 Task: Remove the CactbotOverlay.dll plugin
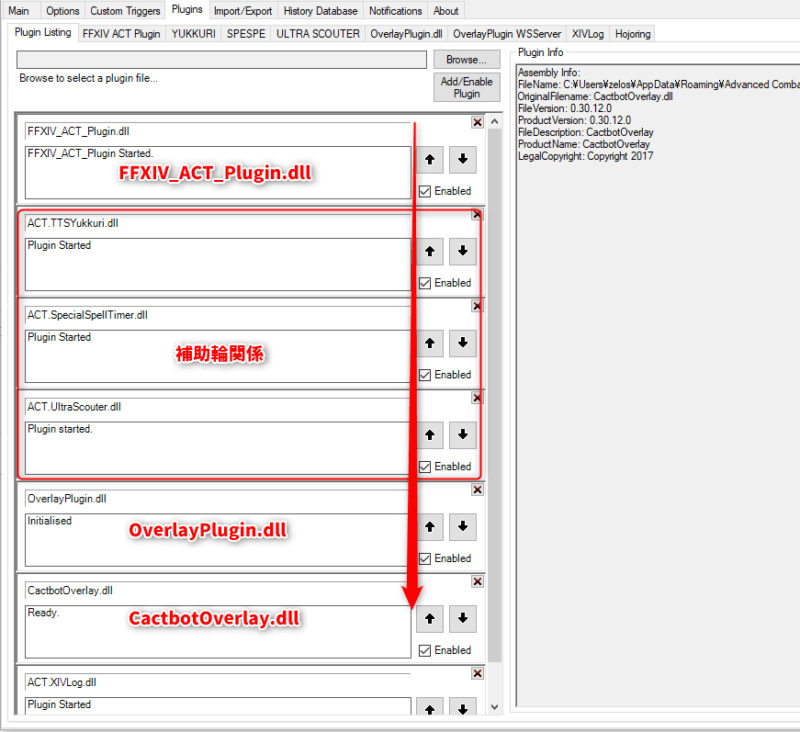click(x=477, y=582)
